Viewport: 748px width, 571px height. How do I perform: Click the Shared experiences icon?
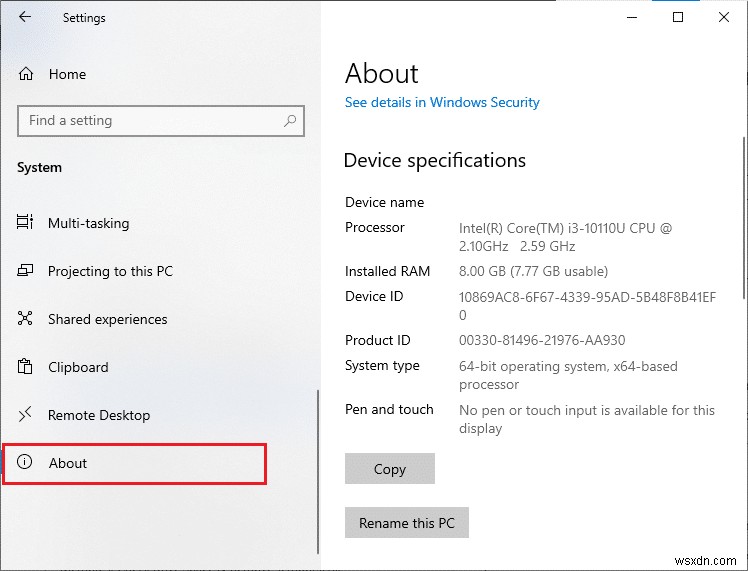tap(26, 319)
